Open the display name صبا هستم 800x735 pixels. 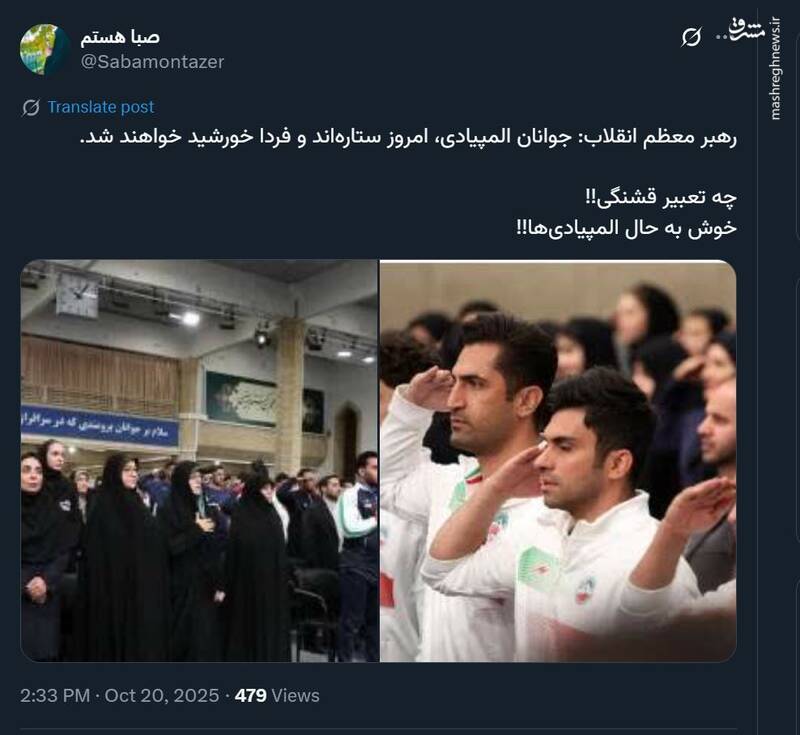(x=120, y=37)
